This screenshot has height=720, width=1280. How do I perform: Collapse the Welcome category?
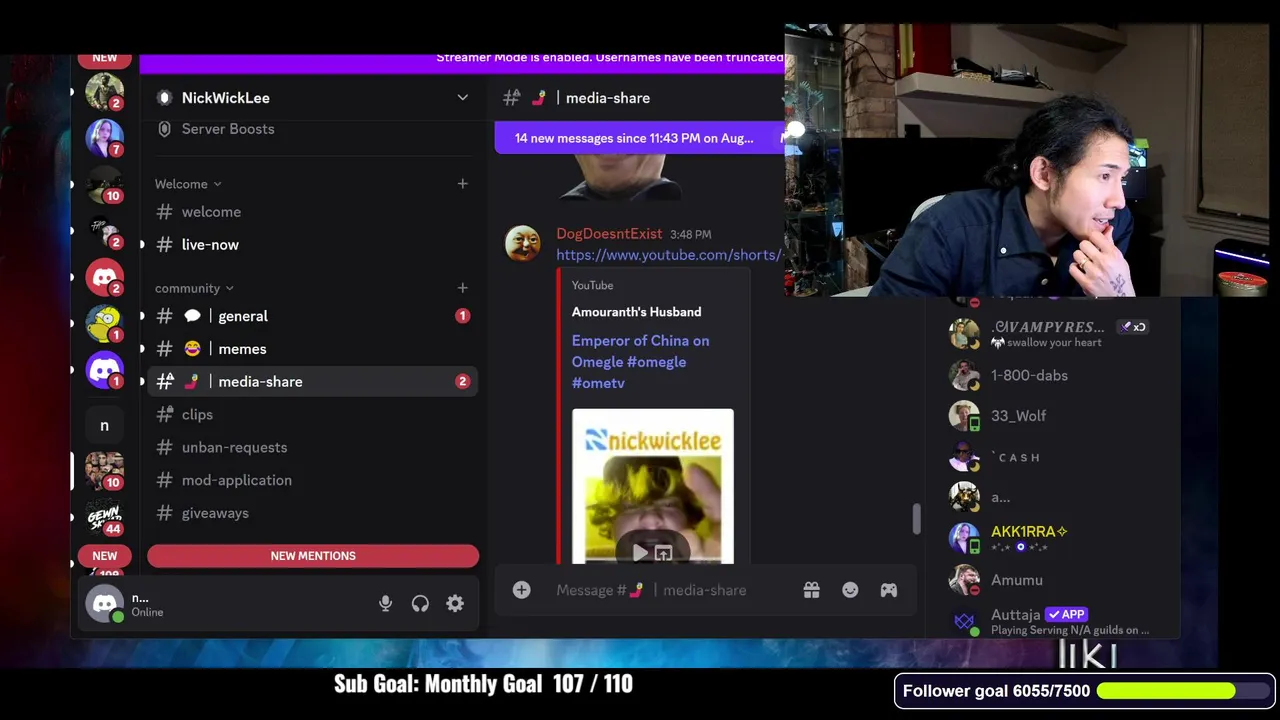188,184
